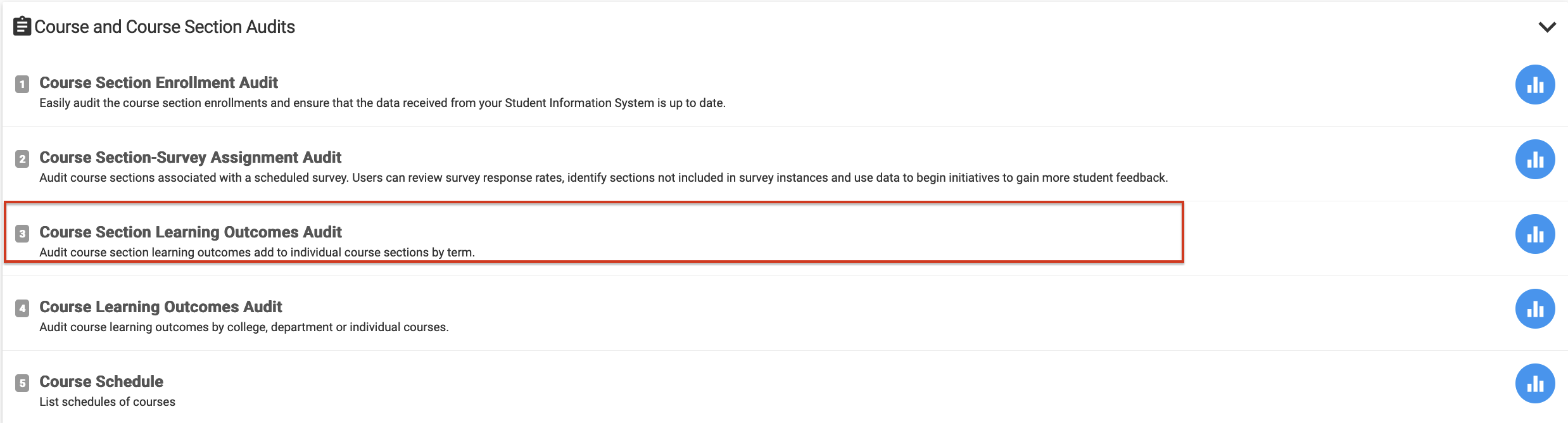1568x423 pixels.
Task: Click number 3 badge for Learning Outcomes Audit
Action: (x=22, y=234)
